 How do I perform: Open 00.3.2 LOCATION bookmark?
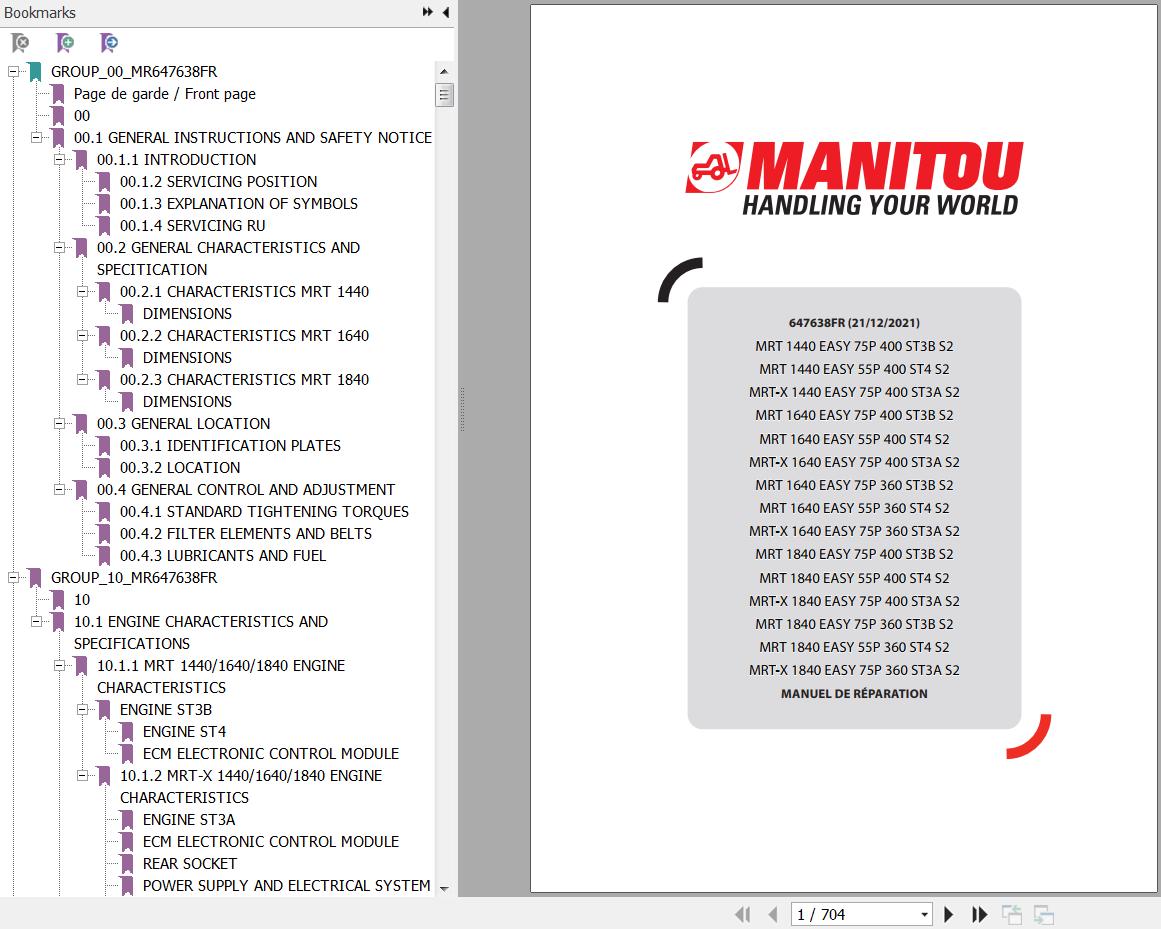180,468
